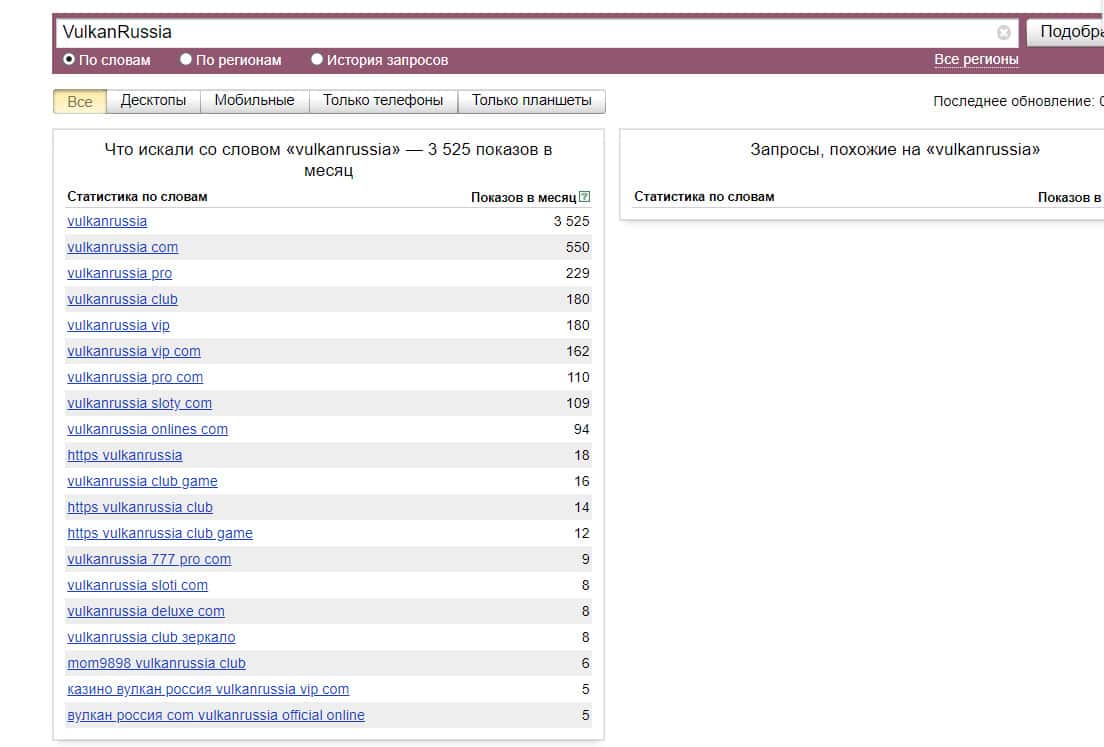The width and height of the screenshot is (1104, 747).
Task: Switch to the Мобильные tab
Action: point(254,100)
